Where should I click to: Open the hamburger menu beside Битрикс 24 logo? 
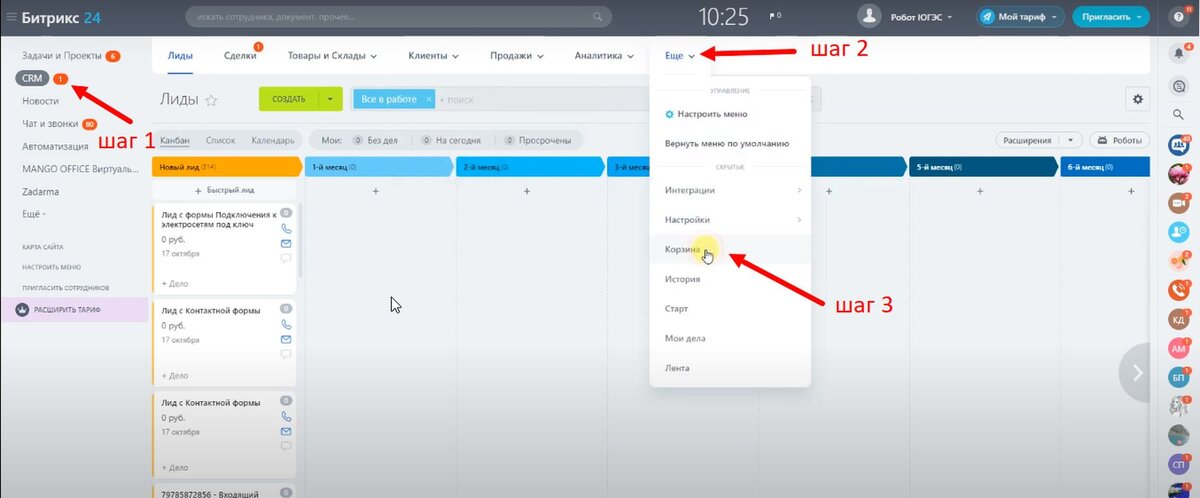tap(11, 17)
